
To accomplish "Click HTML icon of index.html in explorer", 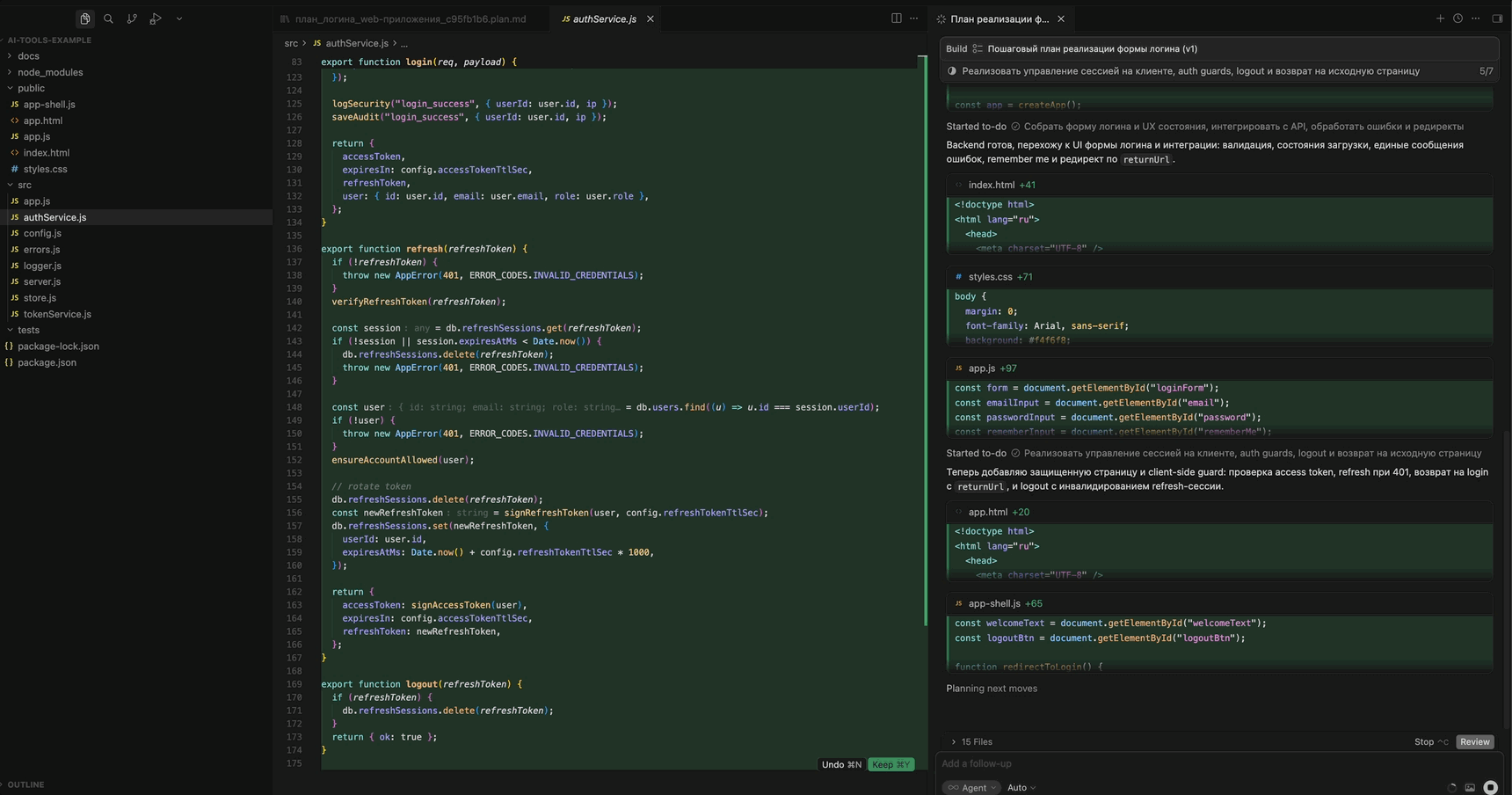I will [14, 153].
